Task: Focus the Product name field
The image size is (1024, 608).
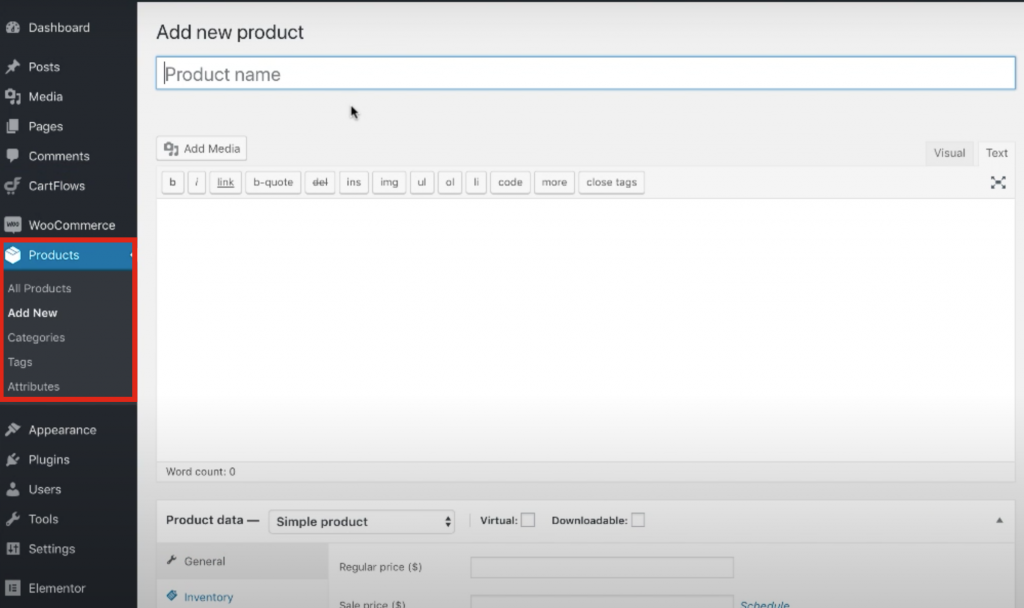Action: click(x=586, y=73)
